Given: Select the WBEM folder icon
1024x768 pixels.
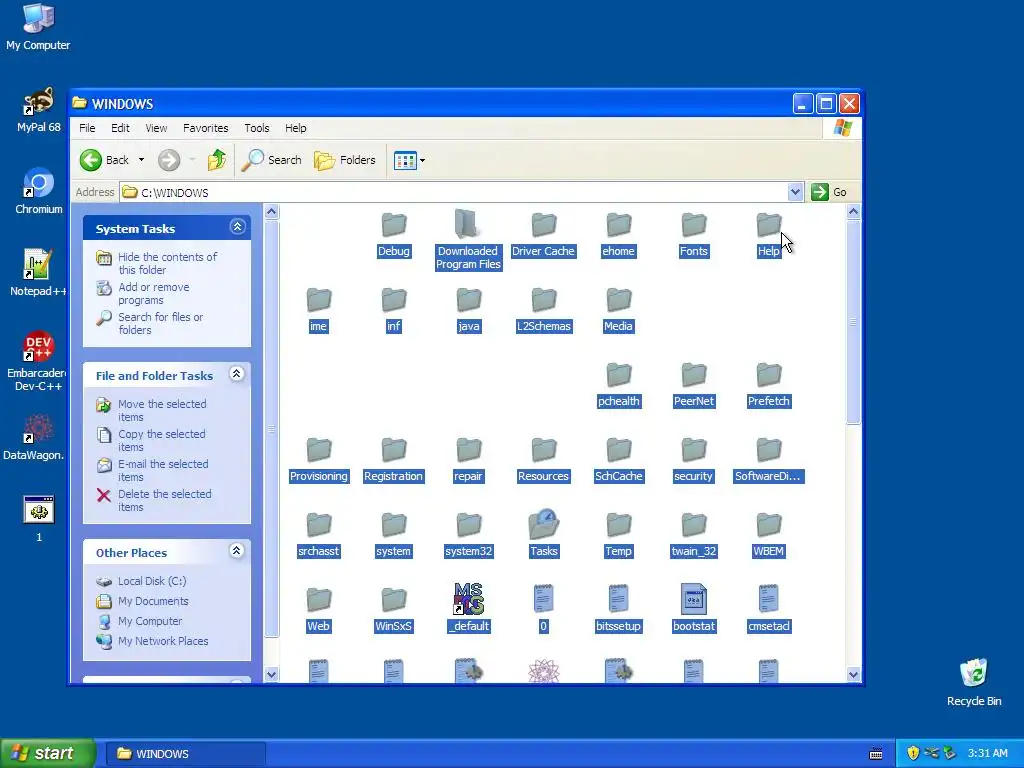Looking at the screenshot, I should [769, 525].
